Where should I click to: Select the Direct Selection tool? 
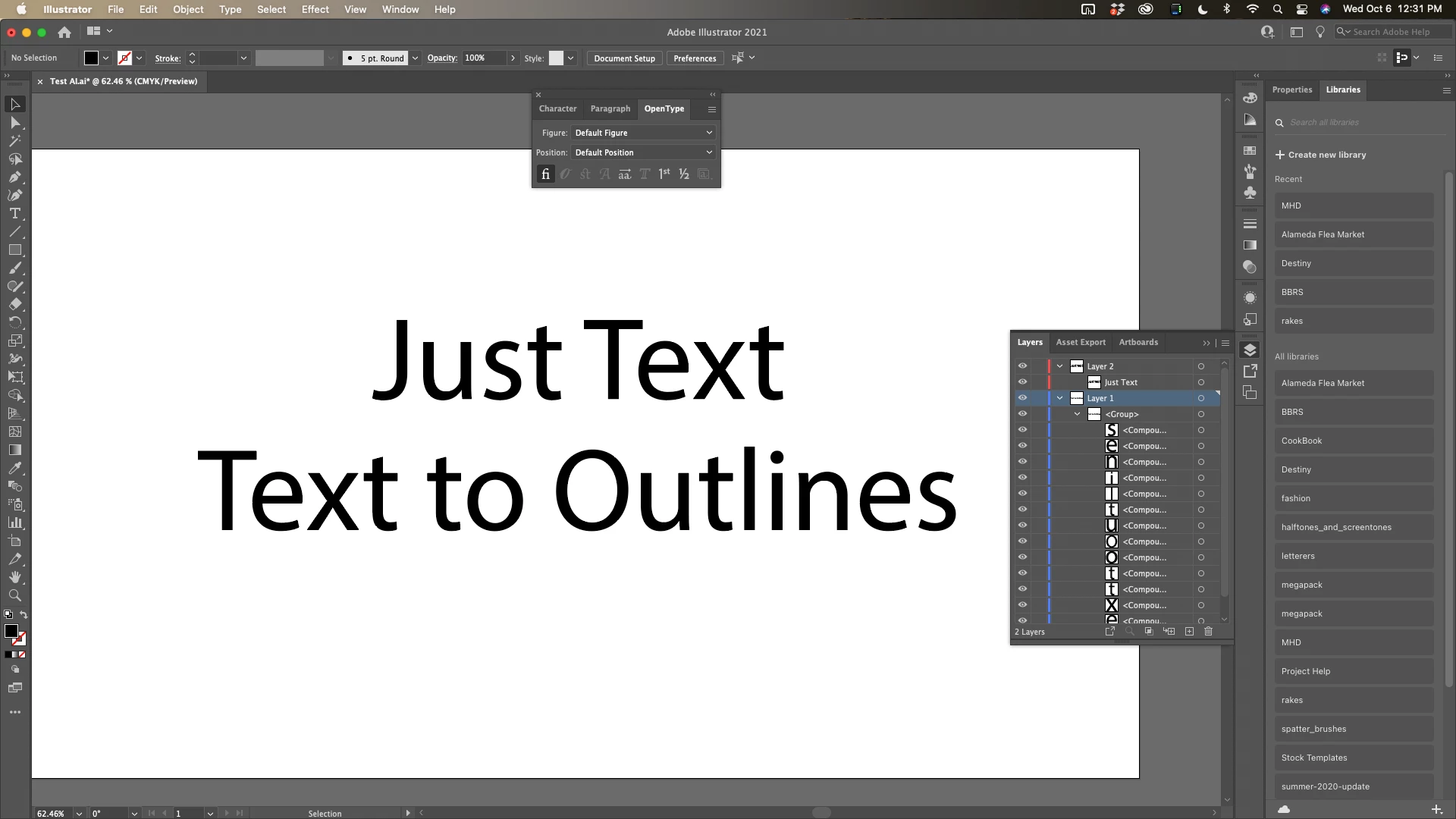pos(14,122)
